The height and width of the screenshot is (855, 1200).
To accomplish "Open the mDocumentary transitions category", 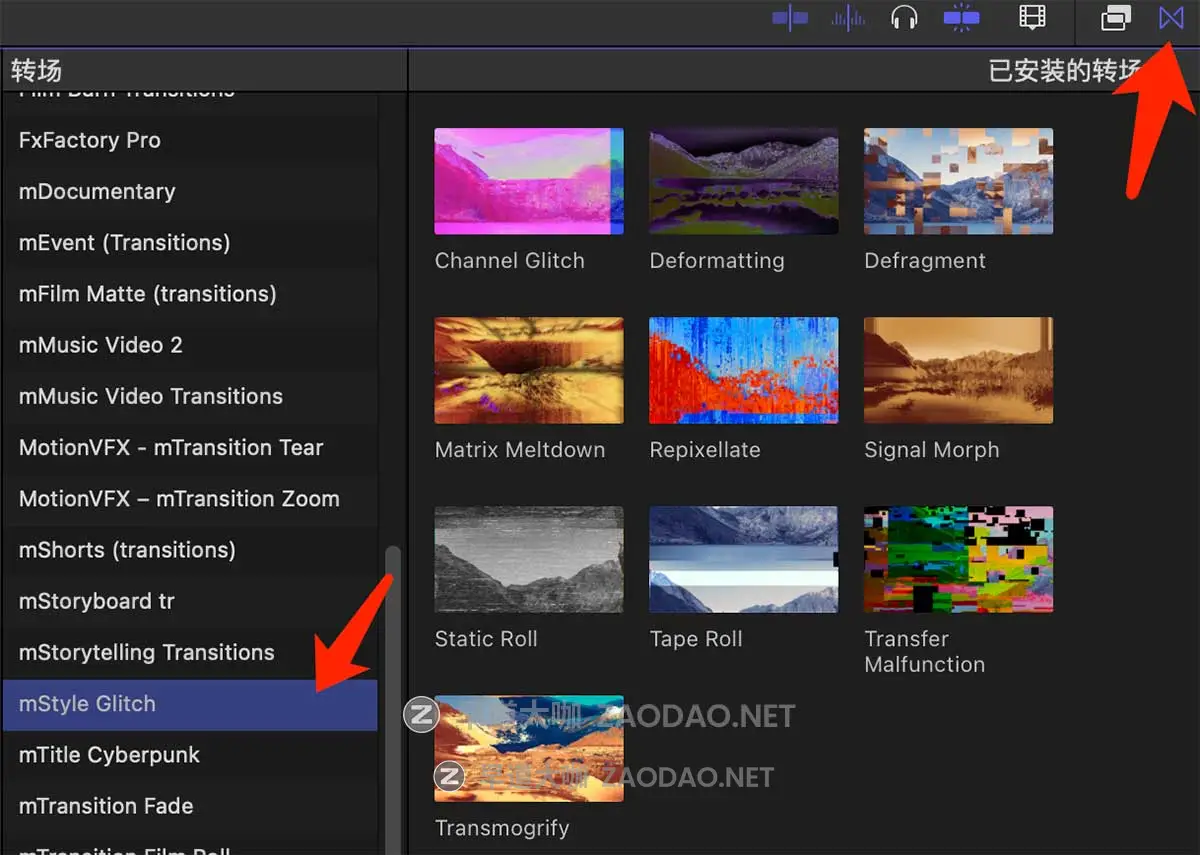I will click(x=97, y=192).
